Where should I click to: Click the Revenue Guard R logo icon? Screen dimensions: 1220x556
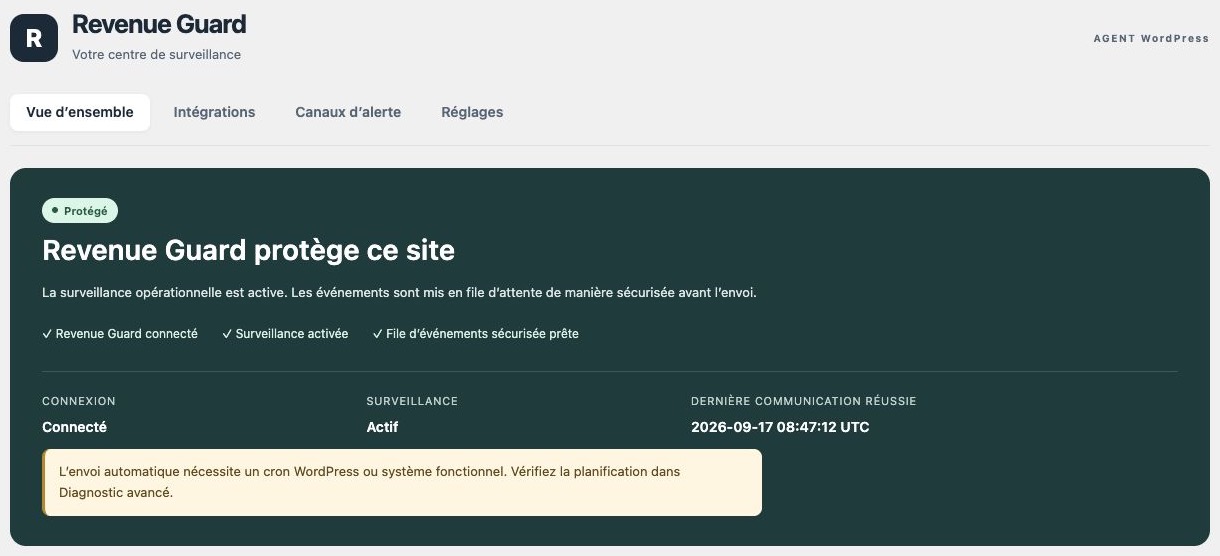pyautogui.click(x=34, y=38)
